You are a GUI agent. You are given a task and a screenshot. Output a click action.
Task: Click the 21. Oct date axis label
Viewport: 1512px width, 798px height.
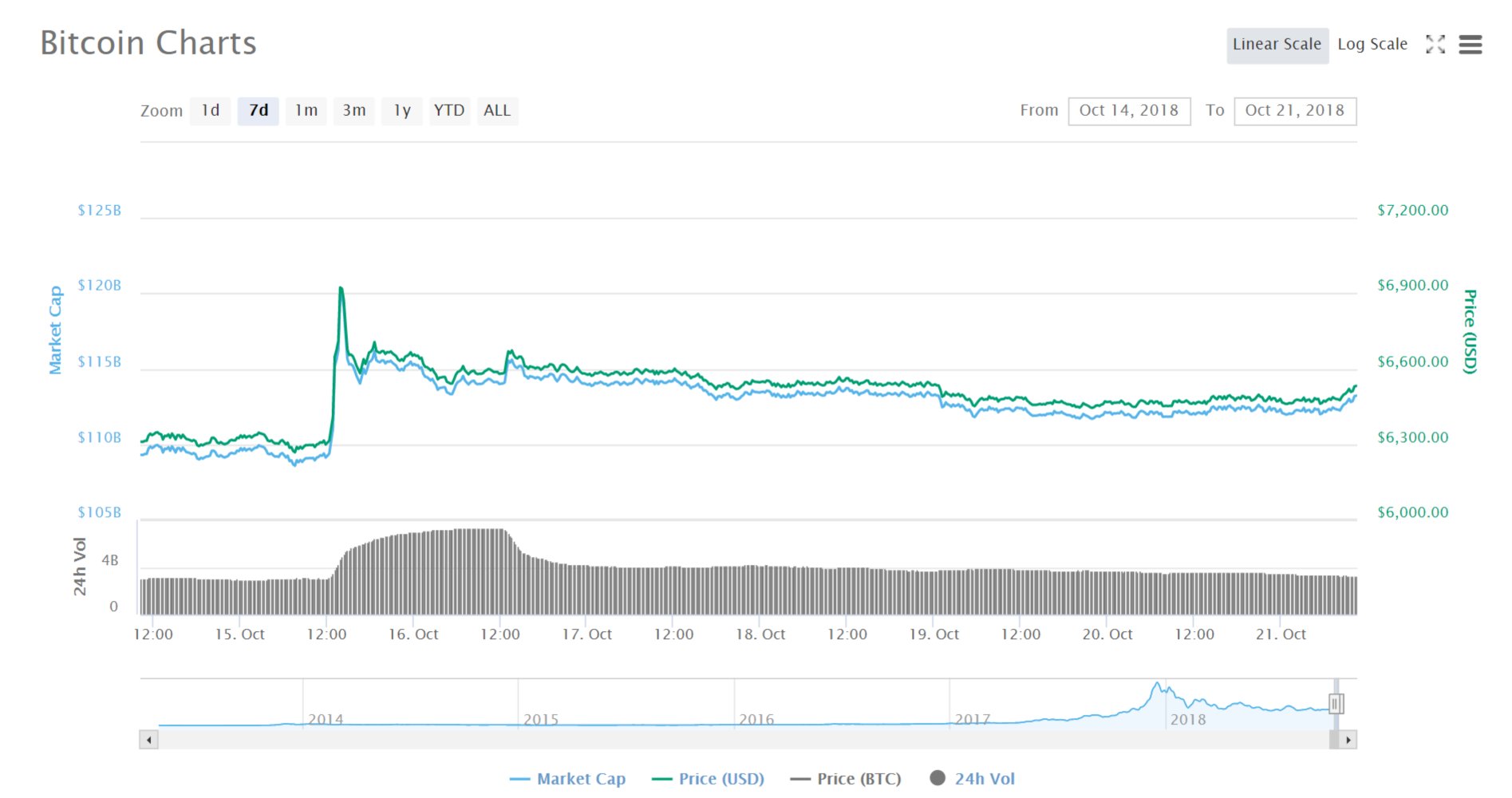tap(1281, 634)
